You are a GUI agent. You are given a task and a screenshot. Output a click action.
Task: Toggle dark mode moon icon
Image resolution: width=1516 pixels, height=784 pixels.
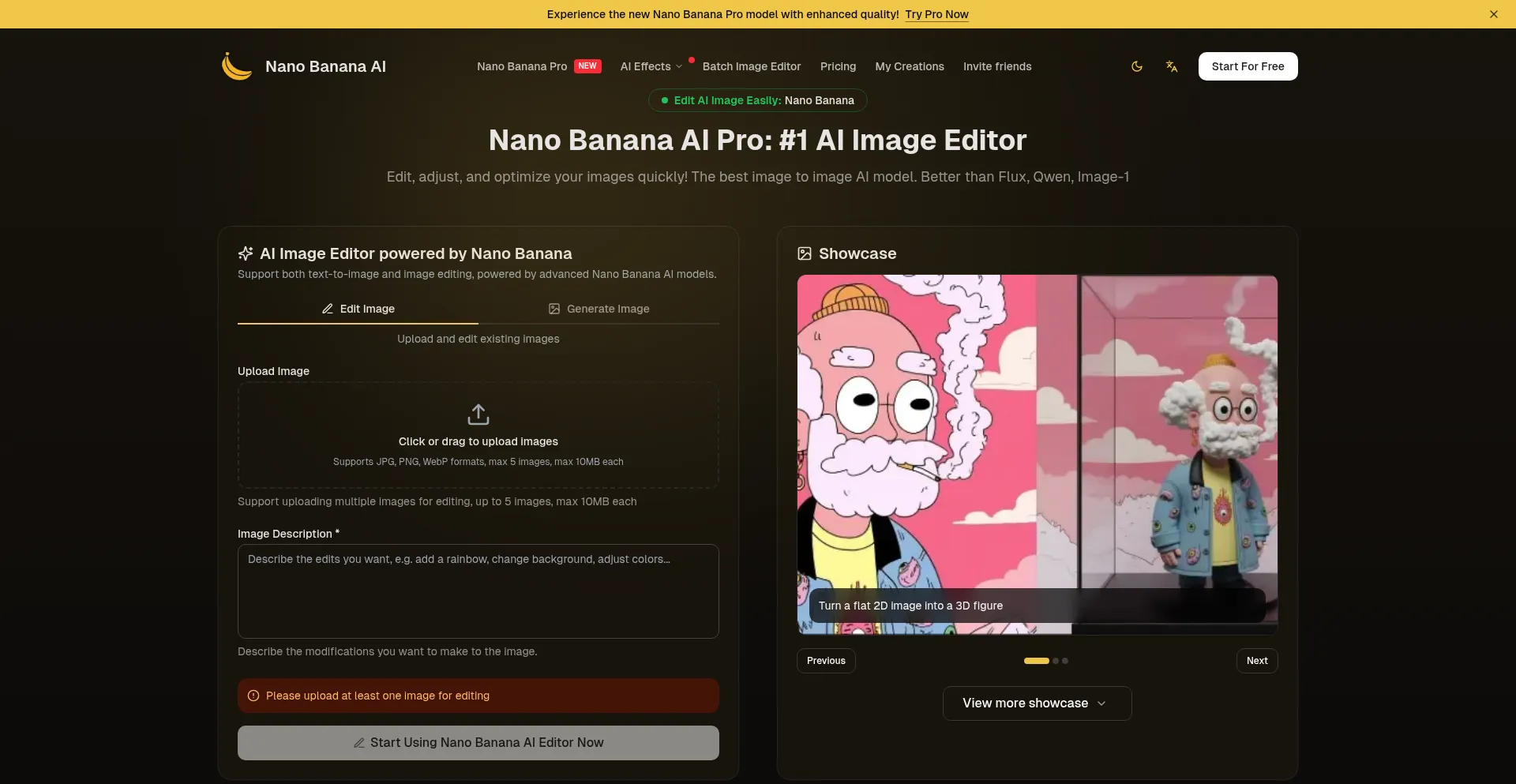click(x=1137, y=66)
